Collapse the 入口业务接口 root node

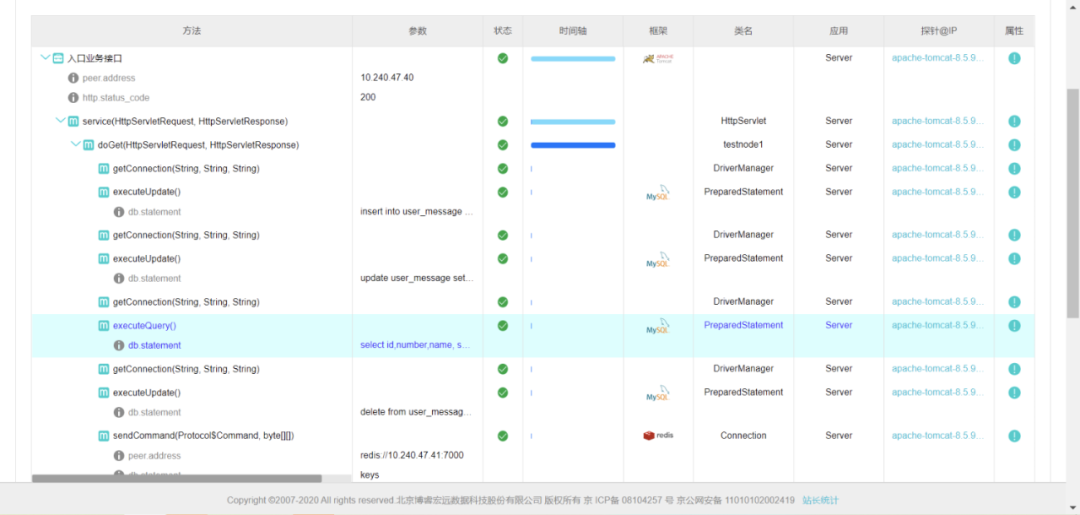click(x=45, y=59)
